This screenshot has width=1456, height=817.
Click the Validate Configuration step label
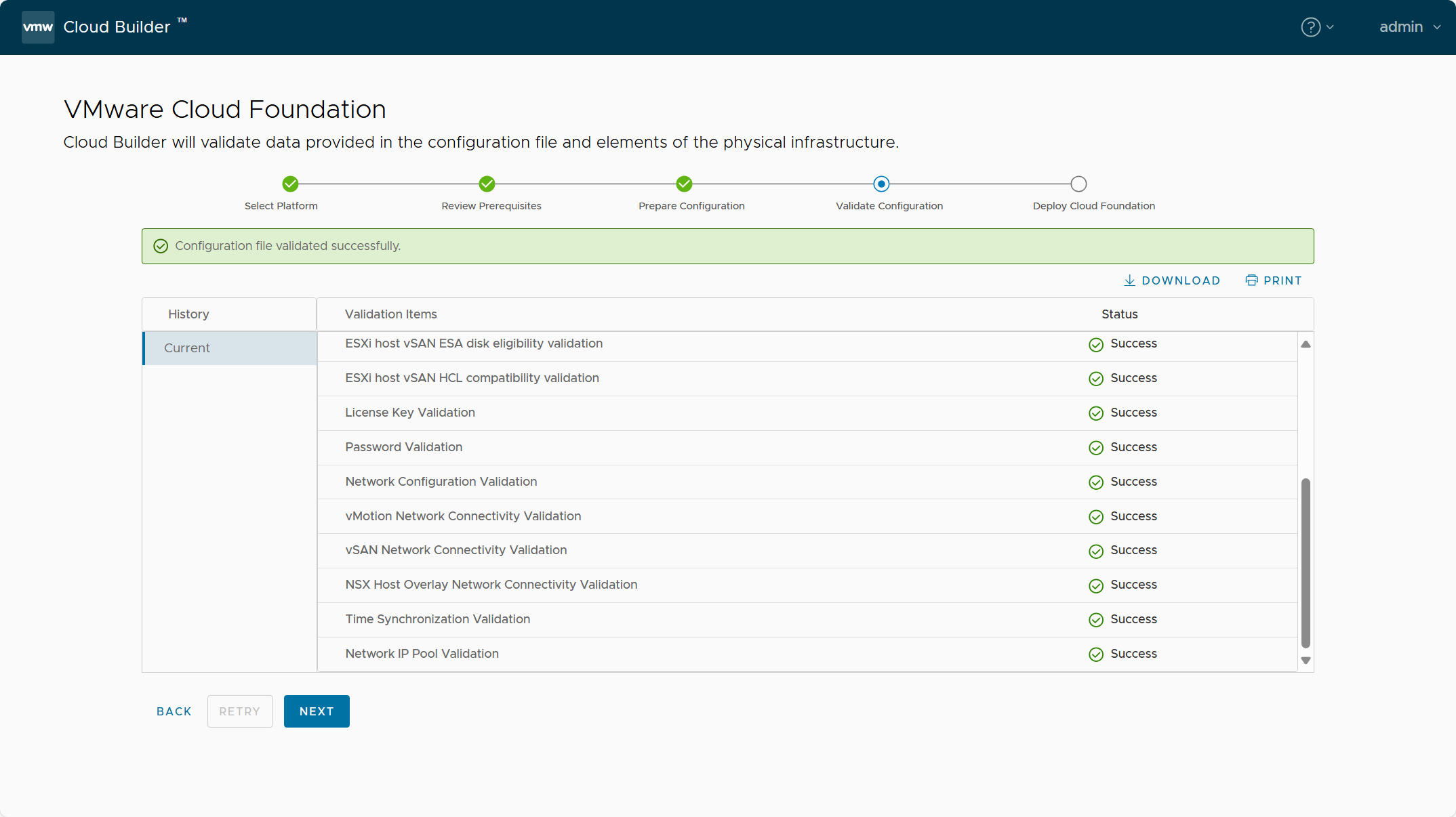[x=889, y=206]
